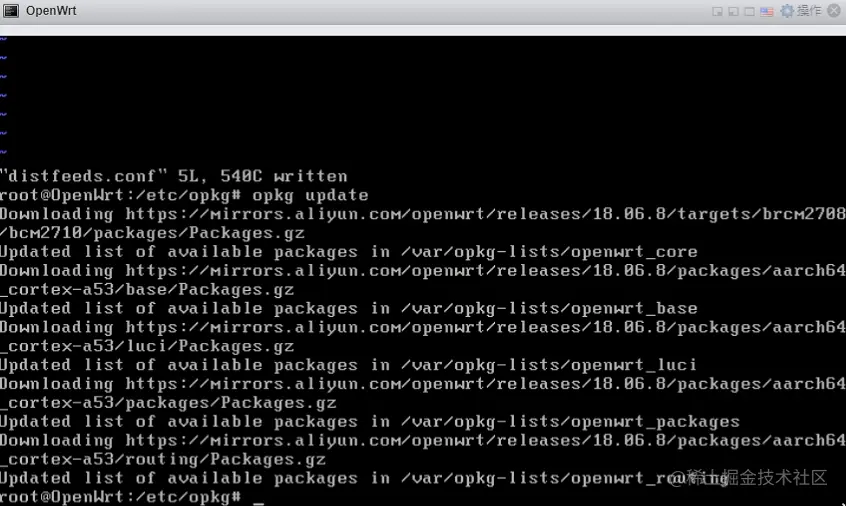Click the 'openwrt_packages' updated list line
This screenshot has height=506, width=846.
pos(370,422)
